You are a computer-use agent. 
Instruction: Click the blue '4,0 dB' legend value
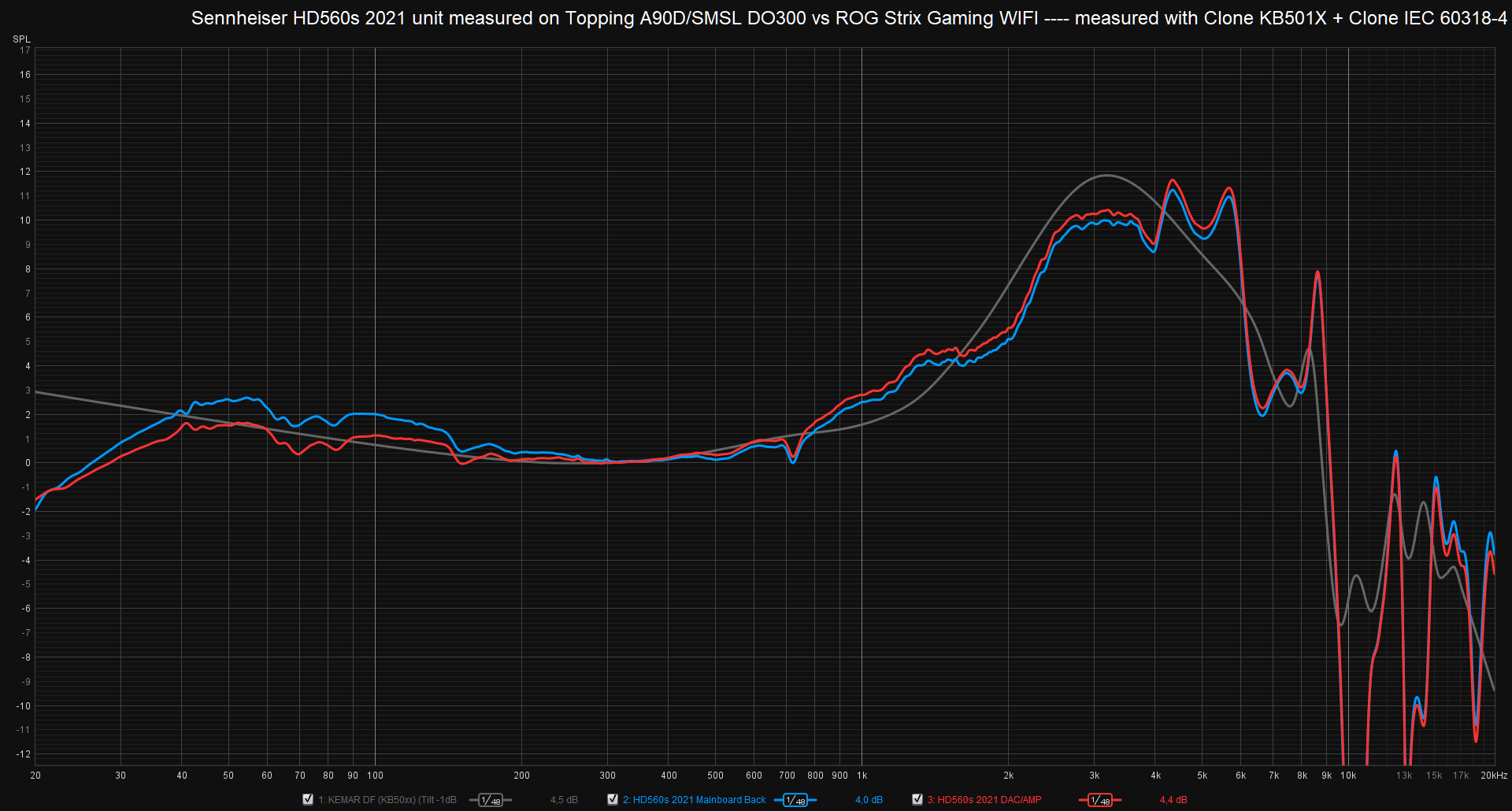869,800
